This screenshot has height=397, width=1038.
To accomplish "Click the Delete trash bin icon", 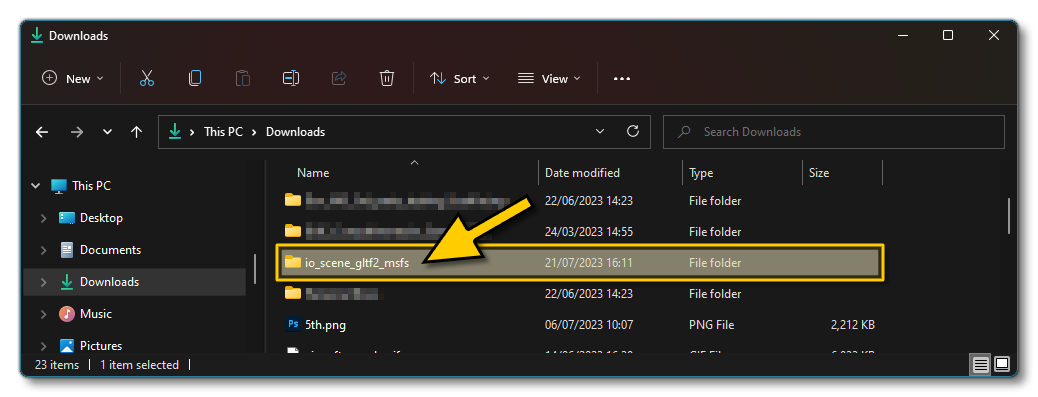I will pyautogui.click(x=387, y=78).
